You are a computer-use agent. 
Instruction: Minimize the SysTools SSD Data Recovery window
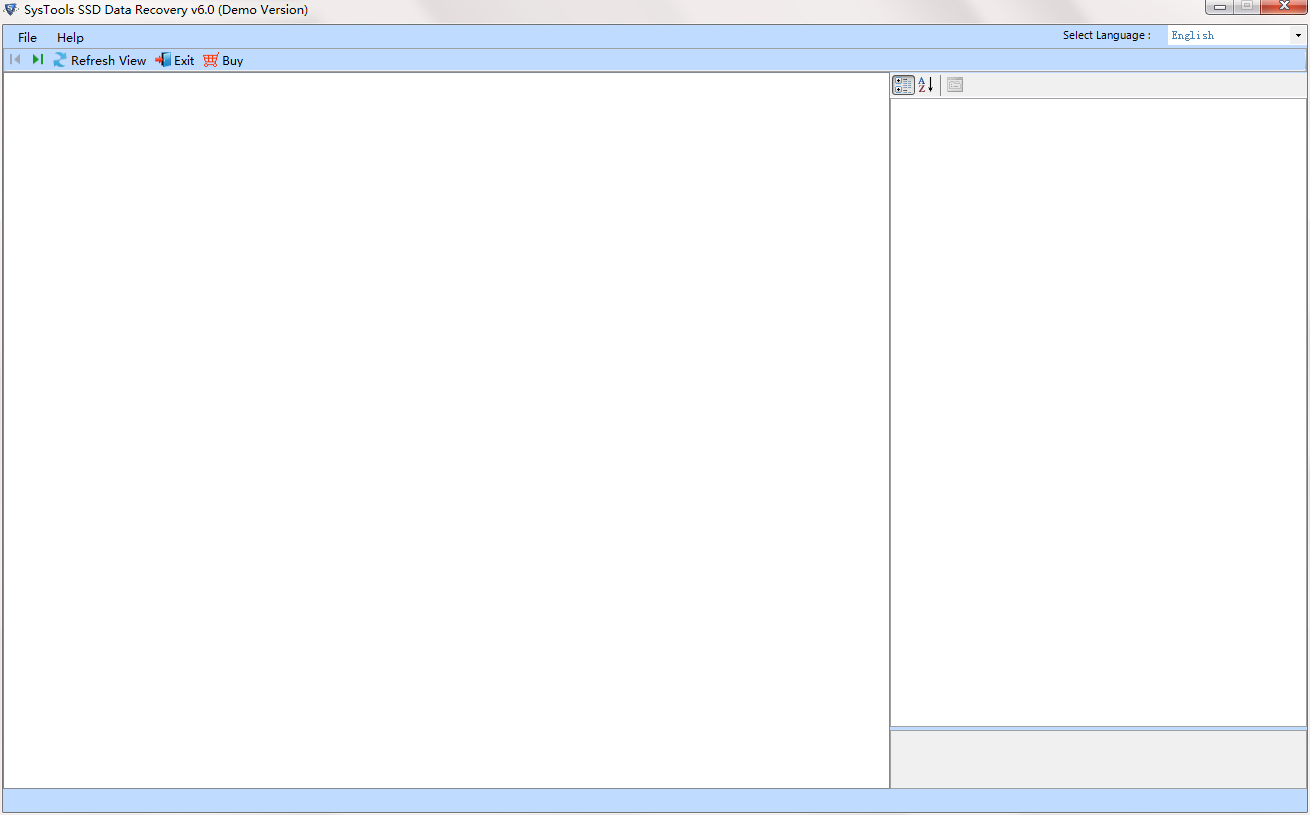click(1220, 7)
